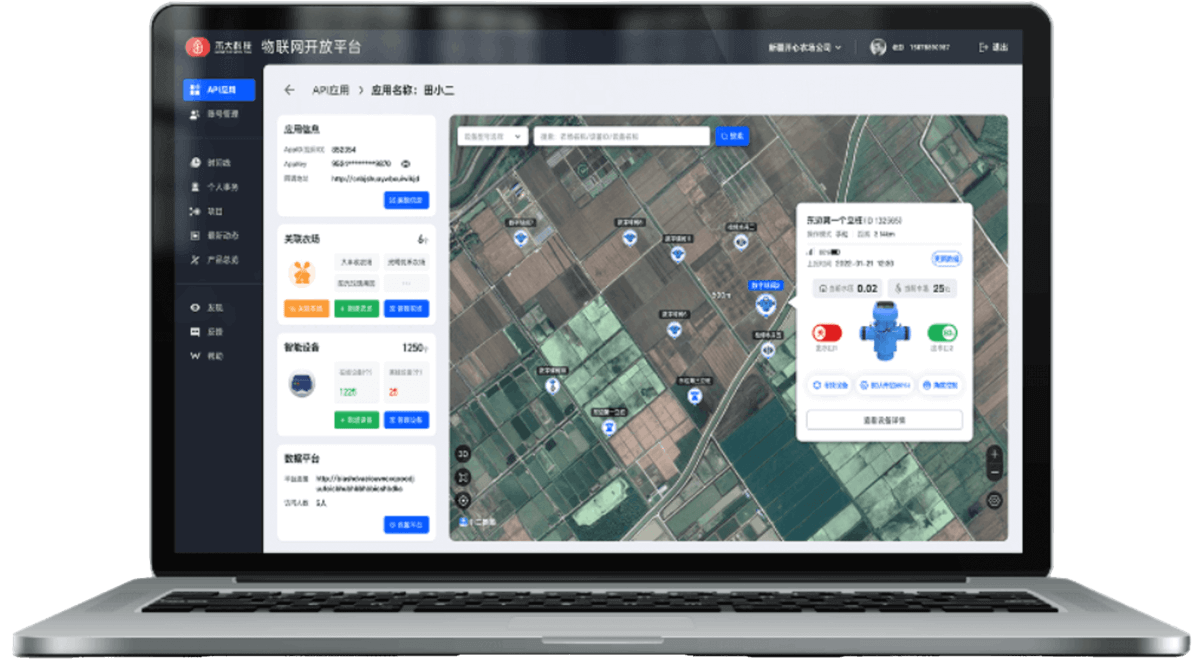Open 账号管理 in the left sidebar
1200x659 pixels.
click(219, 115)
